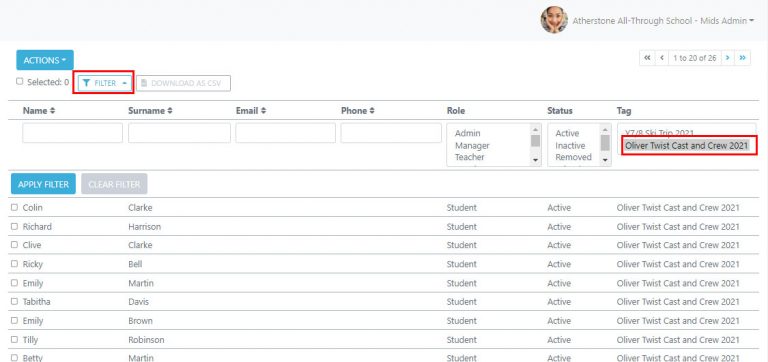The height and width of the screenshot is (362, 768).
Task: Tick the checkbox for Clive Clarke
Action: [x=14, y=245]
